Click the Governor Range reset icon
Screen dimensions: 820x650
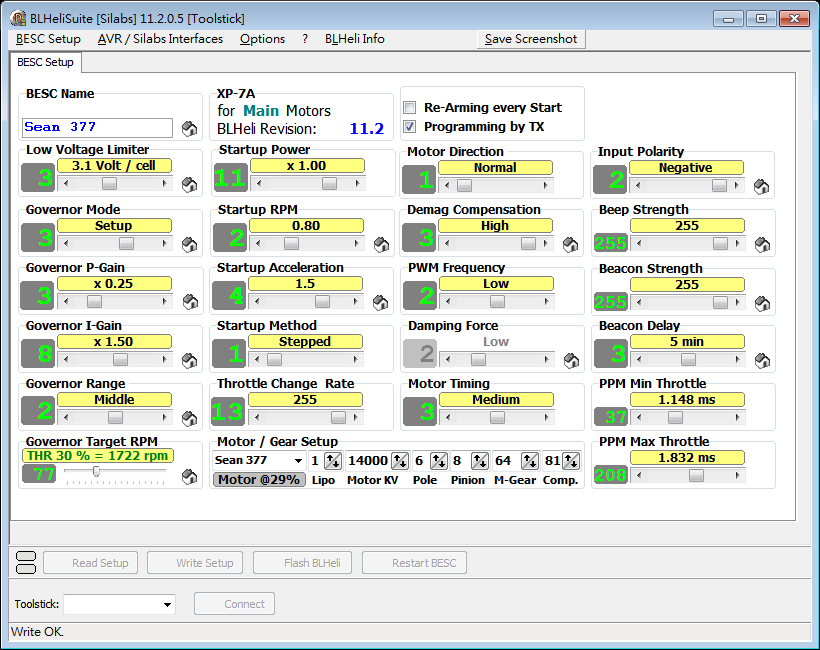[x=189, y=418]
